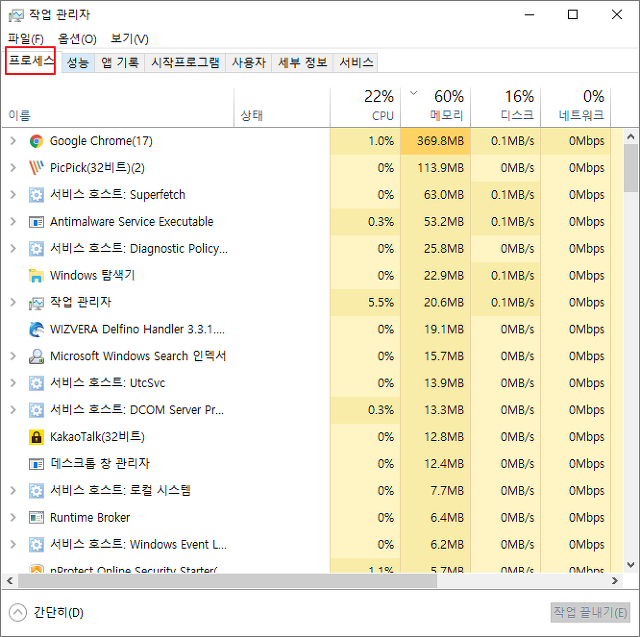The height and width of the screenshot is (637, 640).
Task: Expand the PicPick(32비트)(2) process group
Action: 13,168
